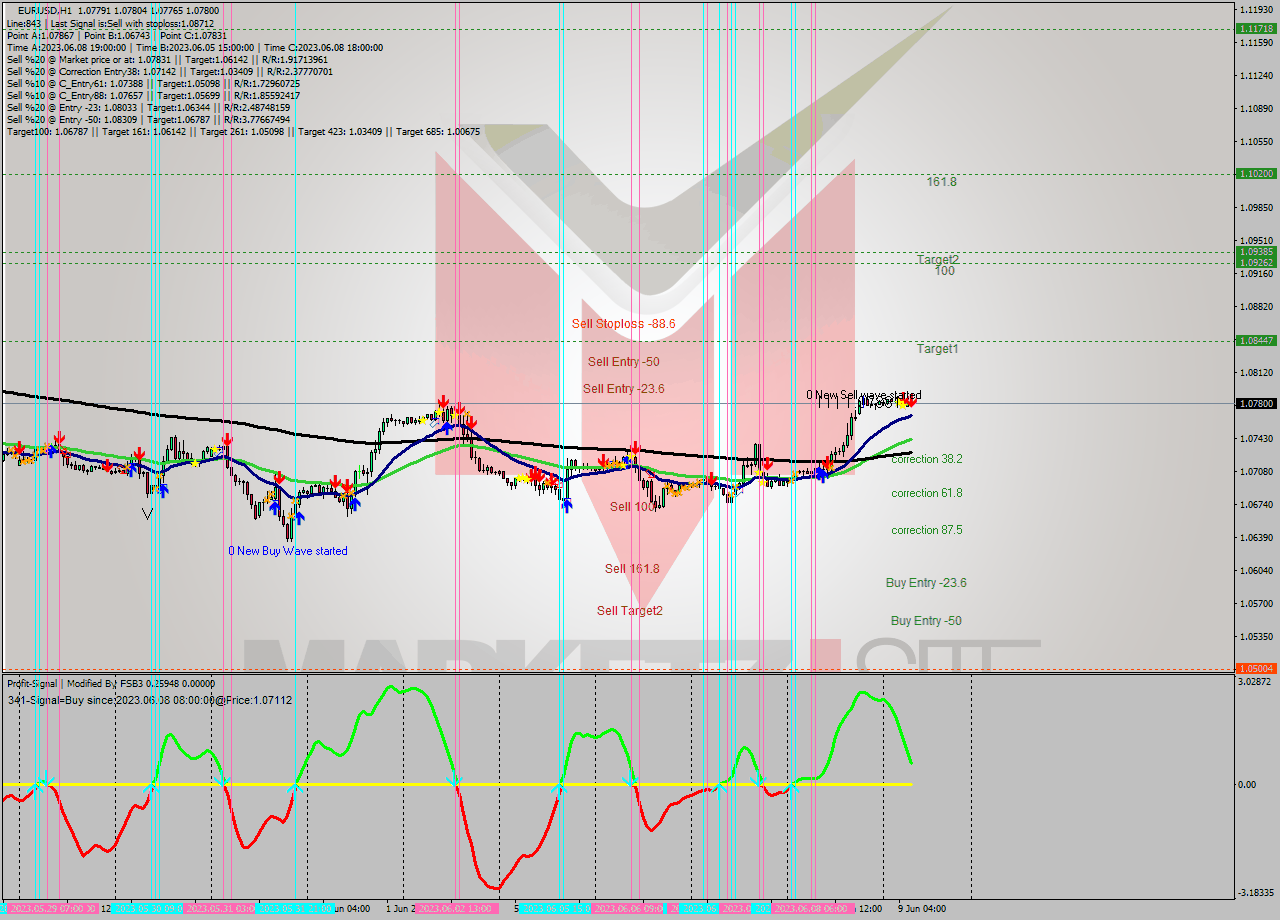1280x920 pixels.
Task: Click the 'correction 61.8' green level label
Action: coord(926,493)
